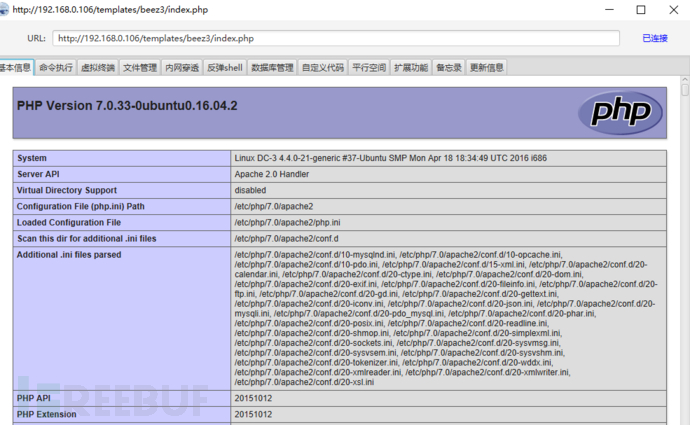This screenshot has height=425, width=690.
Task: Click the /etc/php/7.0/apache2 path value
Action: click(x=274, y=206)
